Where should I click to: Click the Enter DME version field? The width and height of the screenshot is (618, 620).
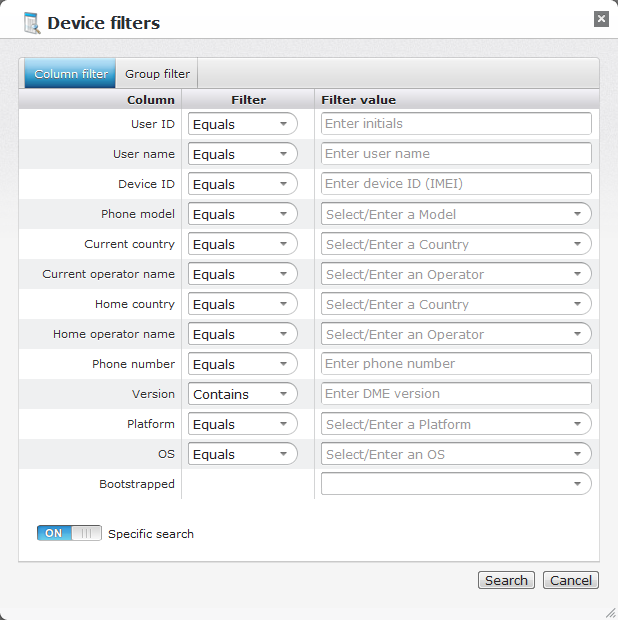point(456,394)
